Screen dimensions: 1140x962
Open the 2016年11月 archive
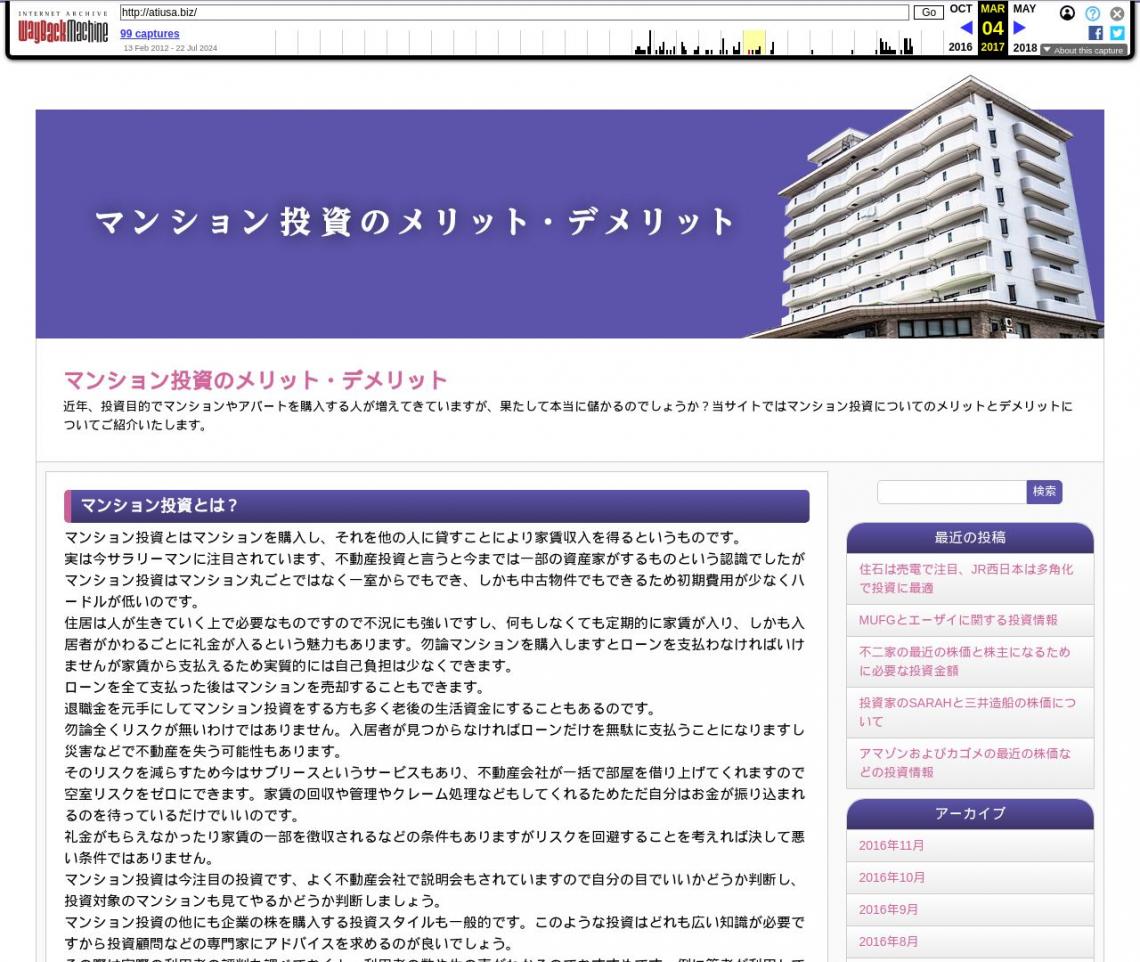[891, 846]
